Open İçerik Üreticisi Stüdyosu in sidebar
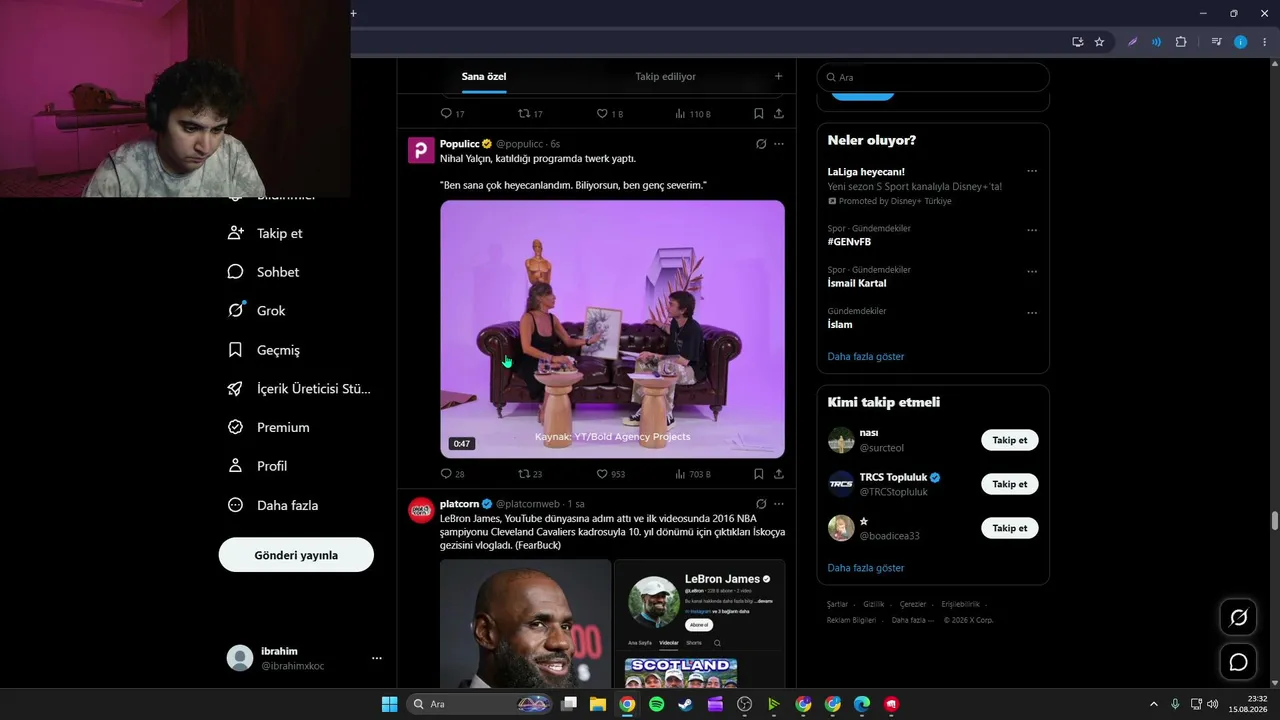Viewport: 1280px width, 720px height. point(299,389)
